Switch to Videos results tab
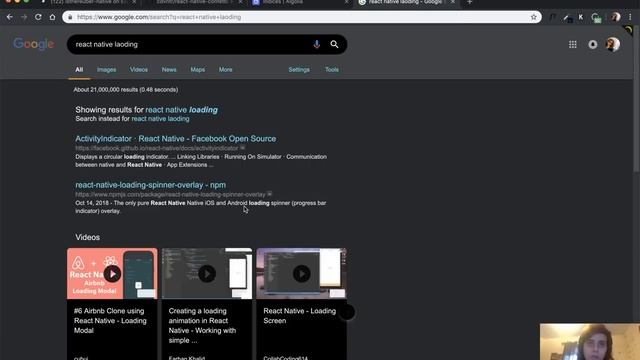The image size is (640, 360). [139, 70]
